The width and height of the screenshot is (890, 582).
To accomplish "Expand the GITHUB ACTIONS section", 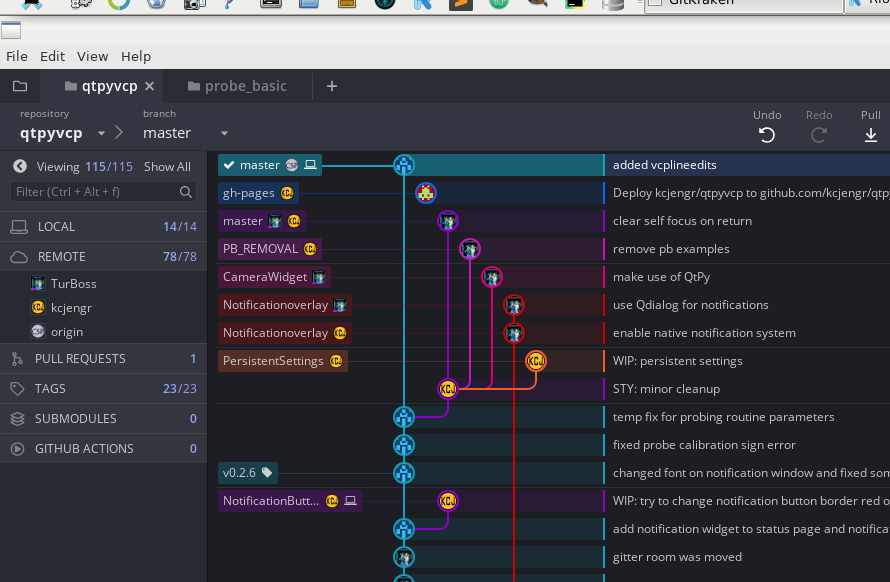I will (x=103, y=449).
